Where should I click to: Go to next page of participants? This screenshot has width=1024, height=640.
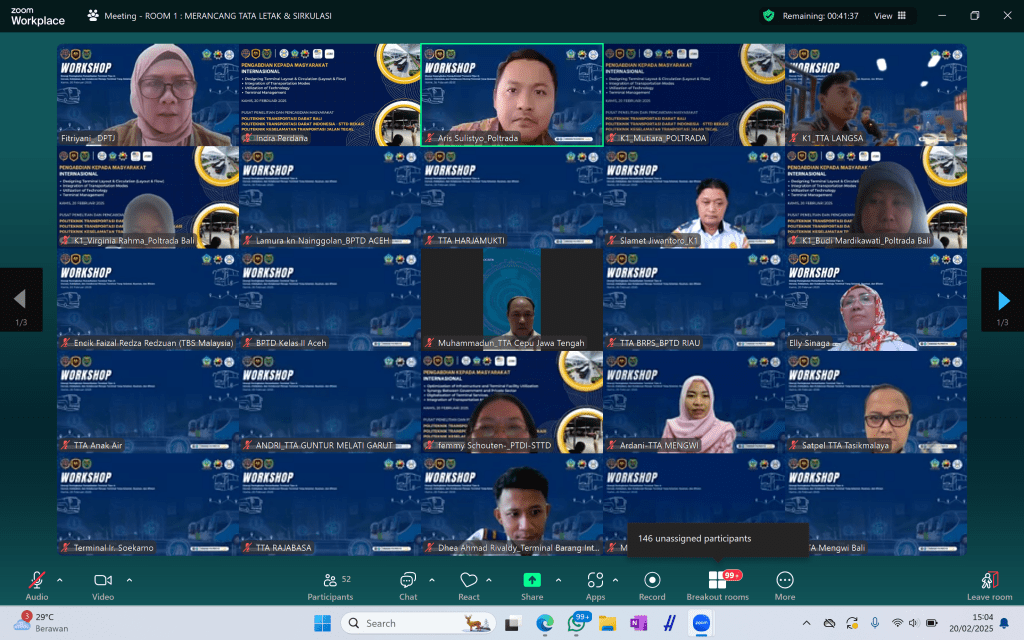click(x=1002, y=300)
